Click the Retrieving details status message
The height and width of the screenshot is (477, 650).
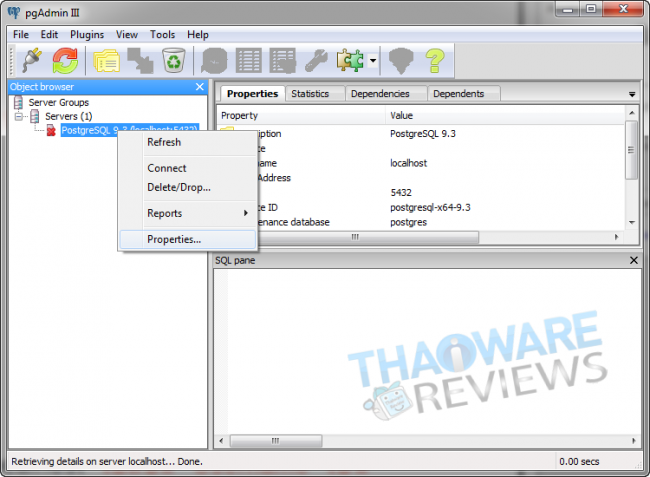click(107, 461)
